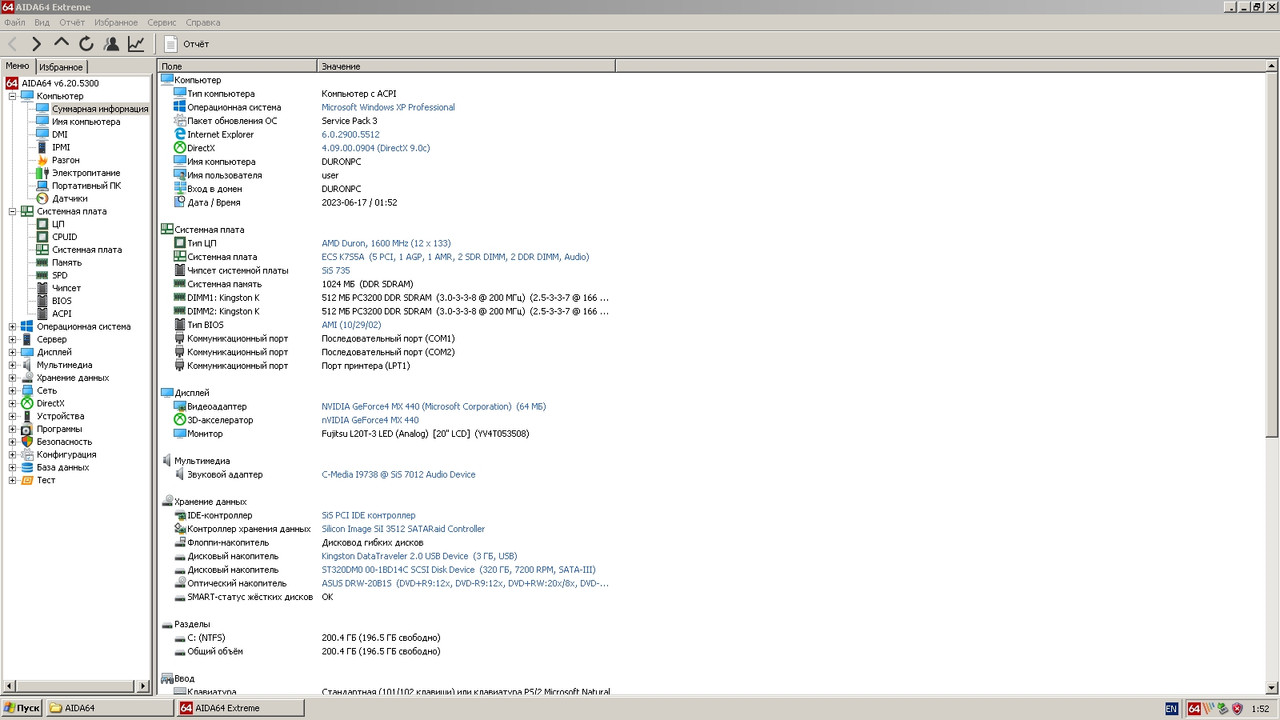Open the DMI page in the tree

60,134
